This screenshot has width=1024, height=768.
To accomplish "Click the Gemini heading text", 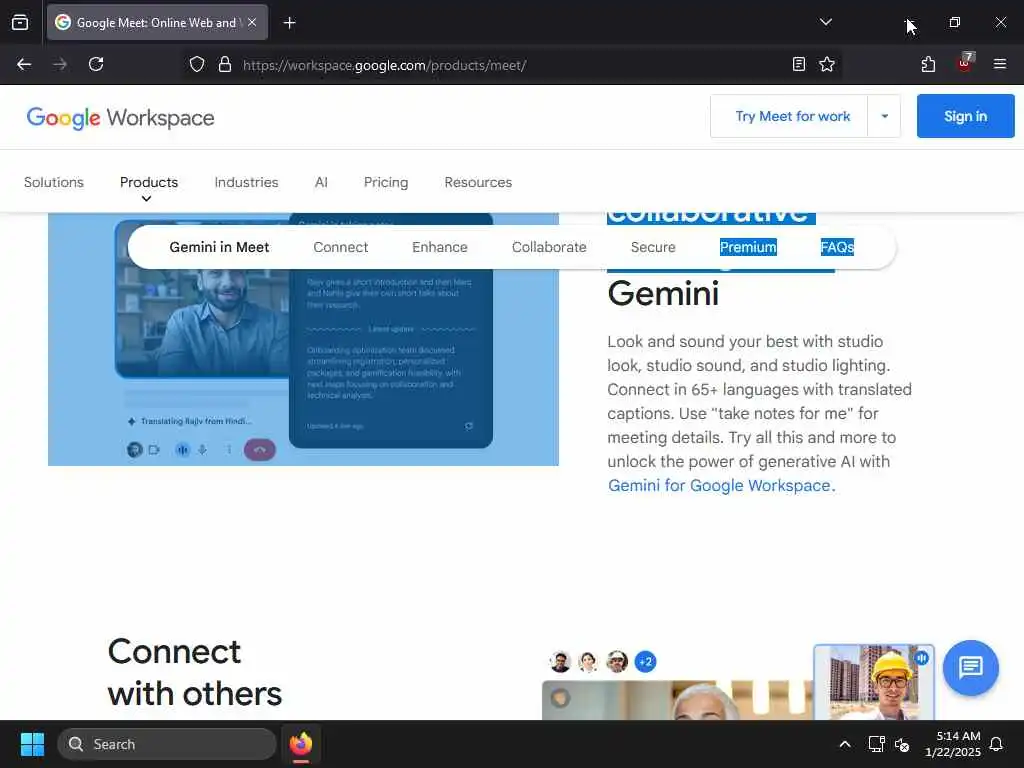I will coord(663,293).
